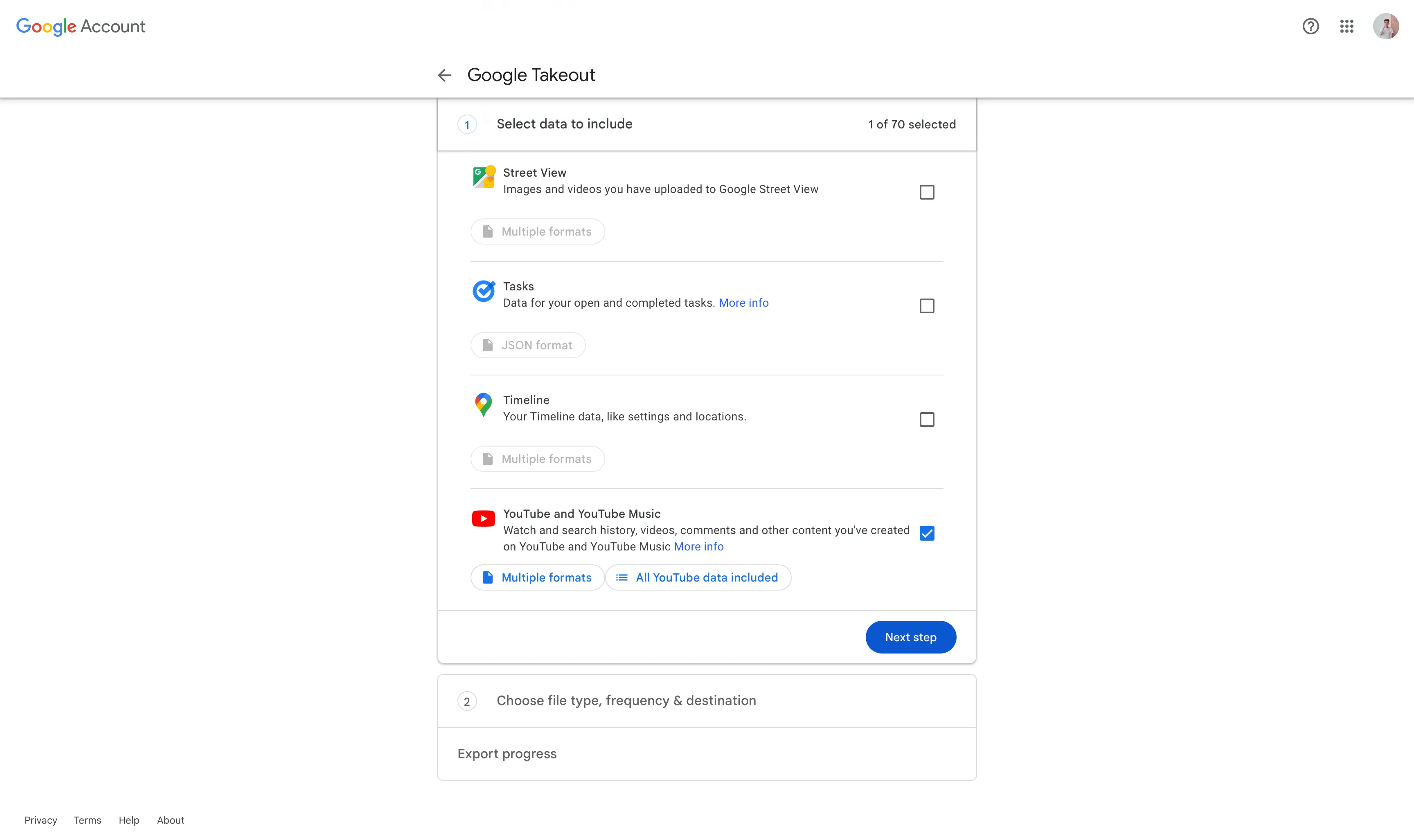Open YouTube More info link
Image resolution: width=1414 pixels, height=840 pixels.
pyautogui.click(x=699, y=547)
